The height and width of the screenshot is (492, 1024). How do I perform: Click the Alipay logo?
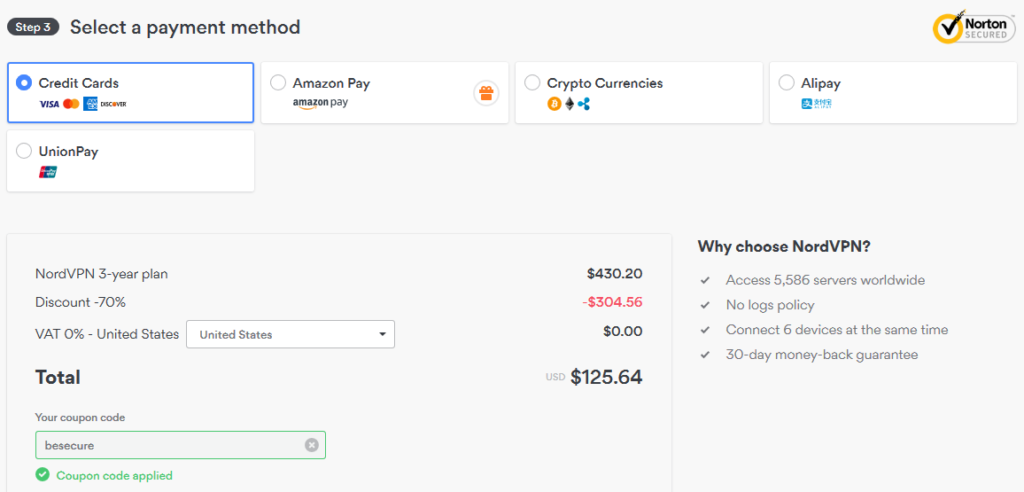(x=816, y=103)
